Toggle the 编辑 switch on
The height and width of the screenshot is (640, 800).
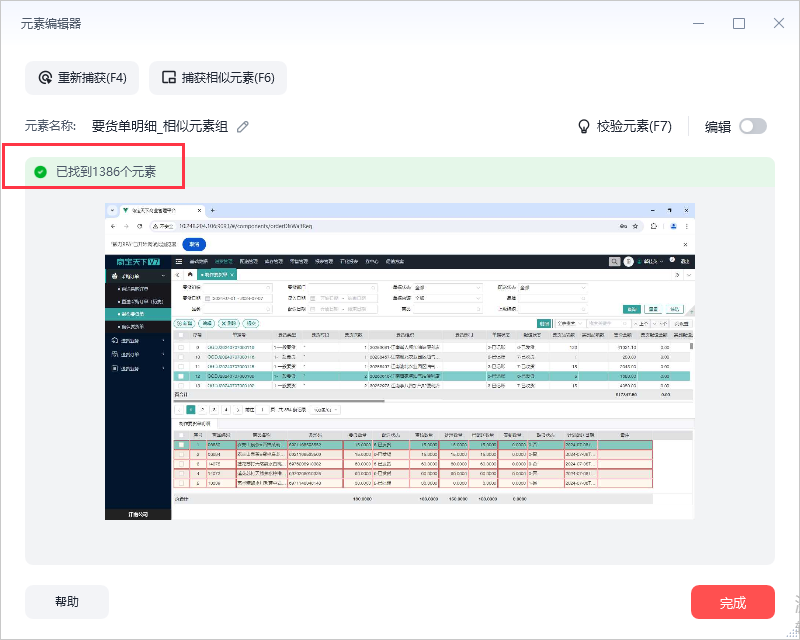click(x=752, y=127)
